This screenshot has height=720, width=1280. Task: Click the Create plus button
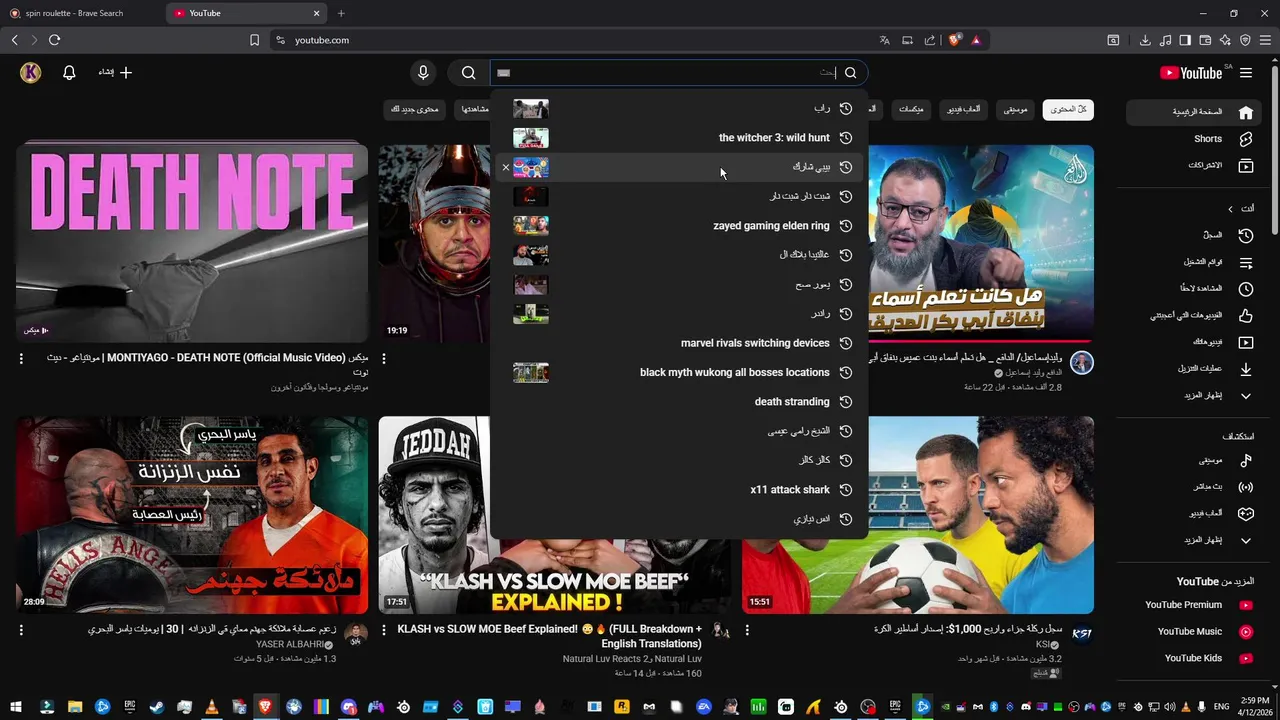click(115, 73)
